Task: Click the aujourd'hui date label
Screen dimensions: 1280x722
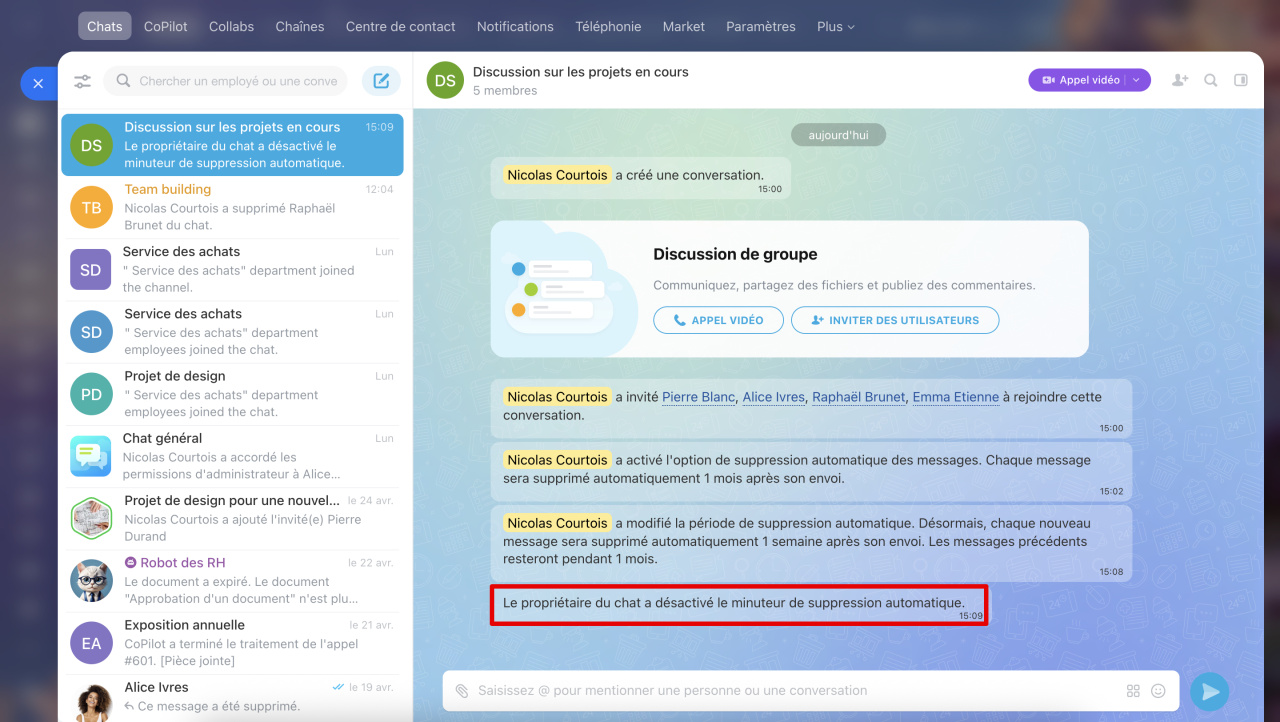Action: pos(838,135)
